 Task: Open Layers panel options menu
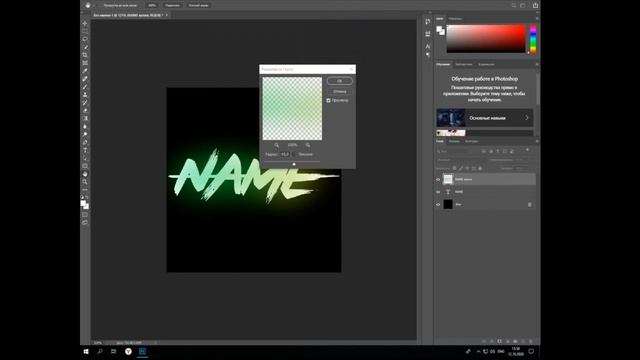(x=537, y=141)
